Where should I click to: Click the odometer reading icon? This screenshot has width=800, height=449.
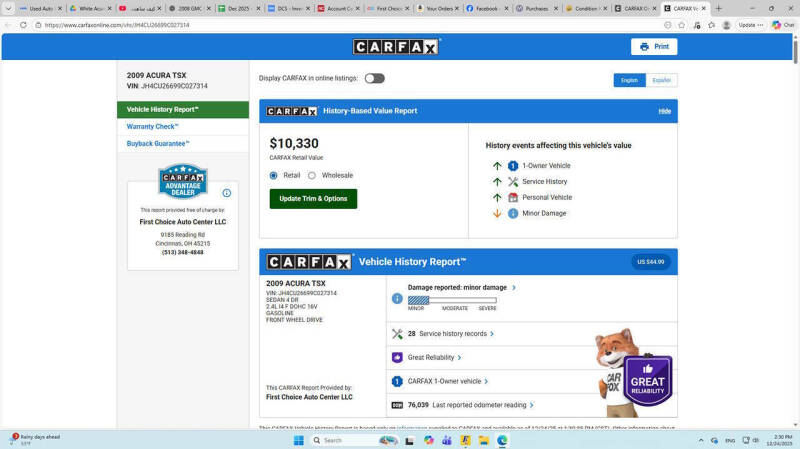click(x=397, y=405)
